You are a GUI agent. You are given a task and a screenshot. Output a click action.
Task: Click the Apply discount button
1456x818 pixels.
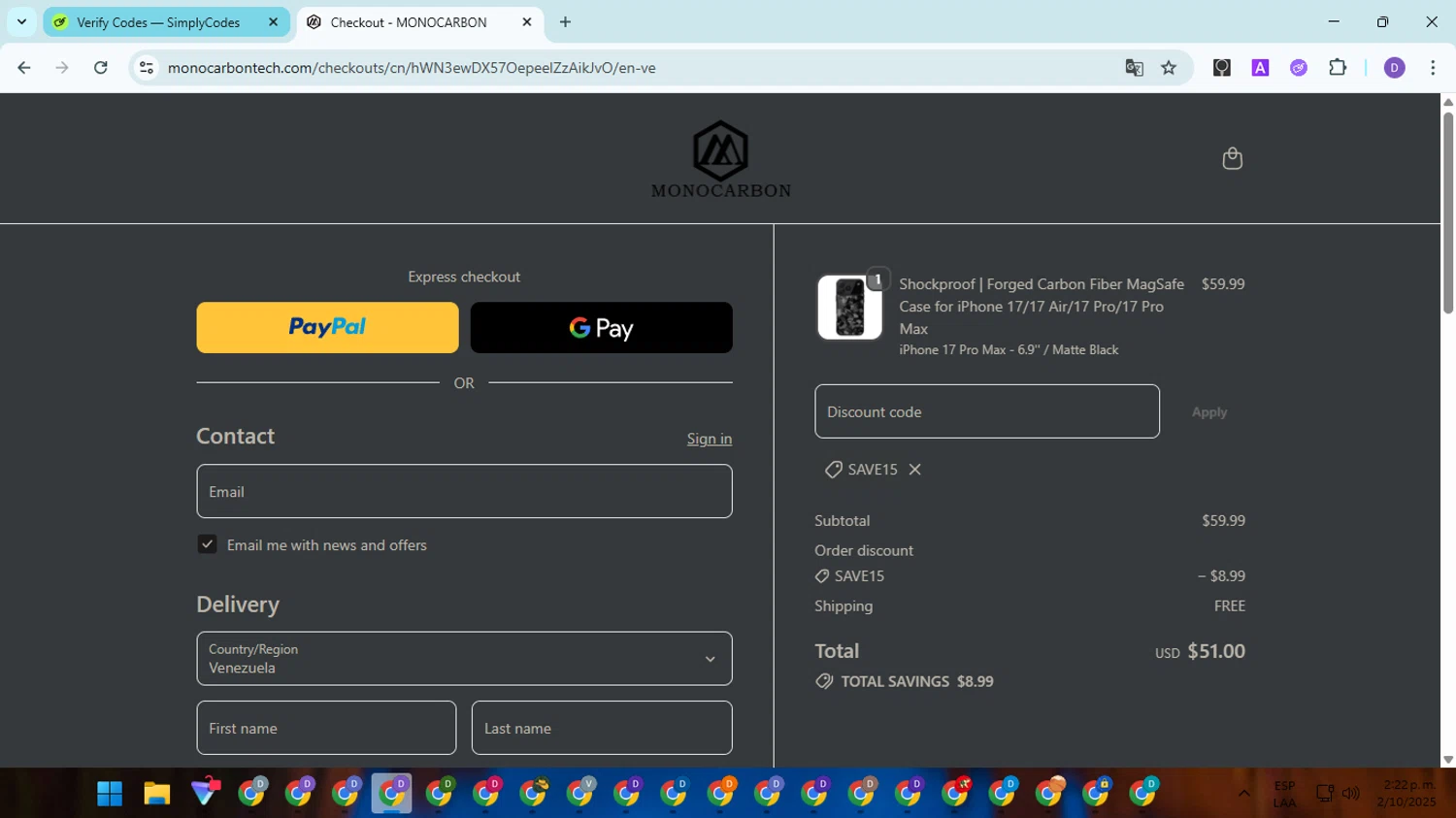1209,412
